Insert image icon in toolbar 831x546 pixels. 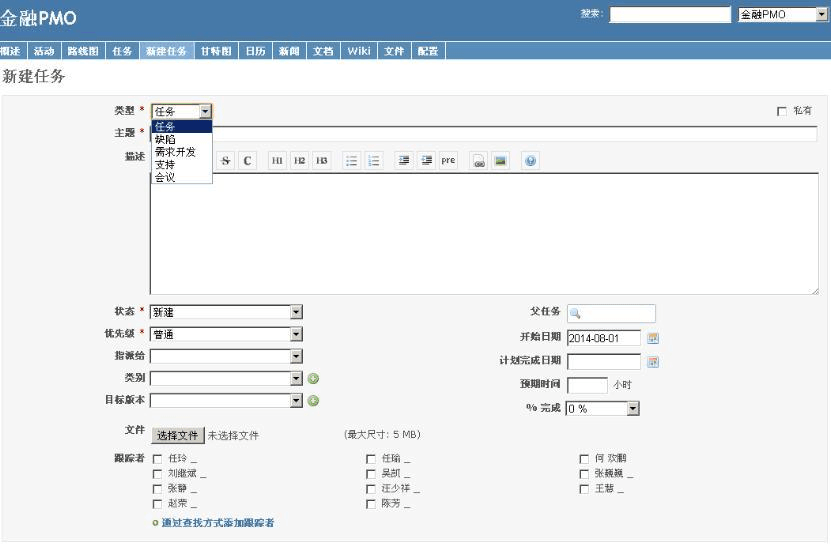click(500, 161)
